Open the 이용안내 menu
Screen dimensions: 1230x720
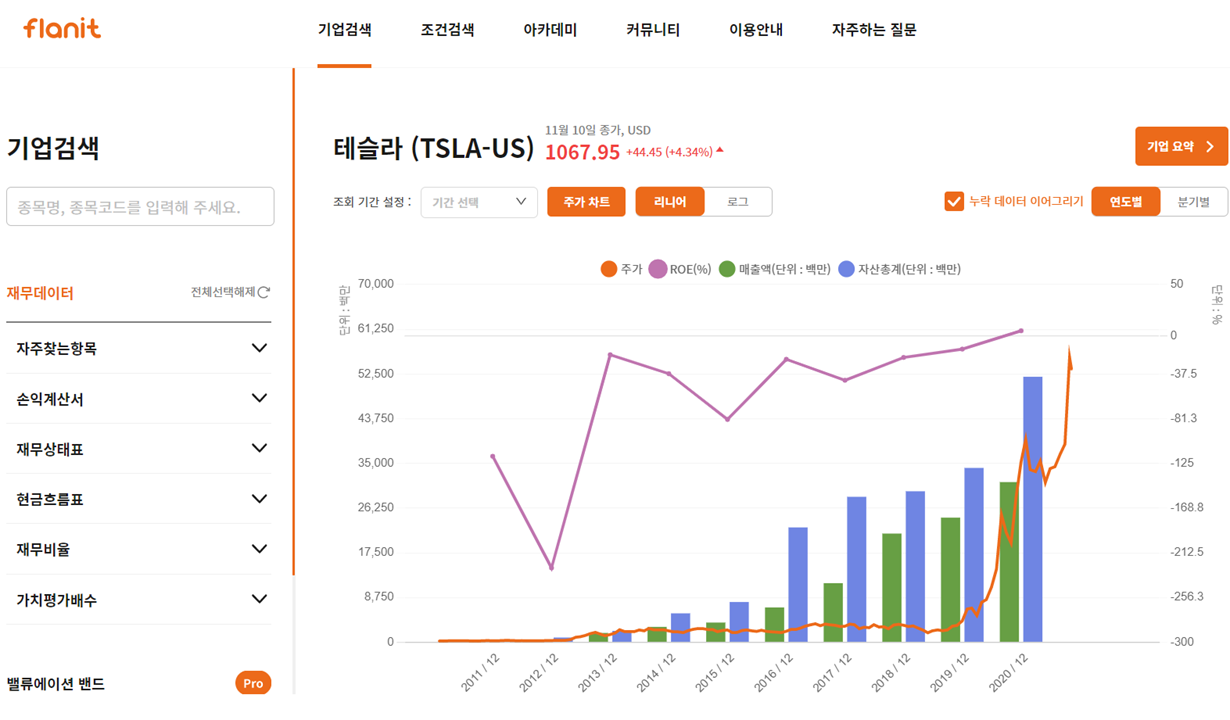[756, 30]
